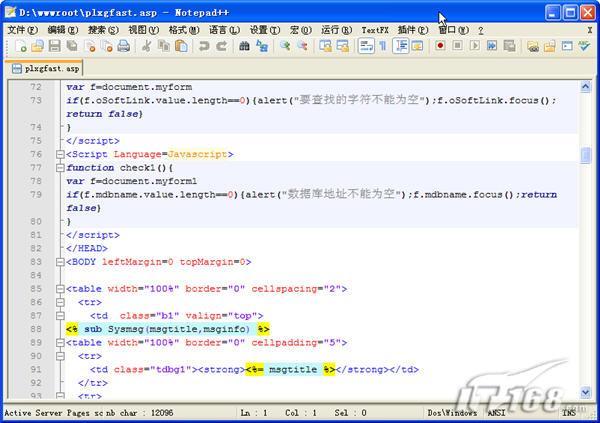Viewport: 600px width, 423px height.
Task: Toggle Show All Characters pilcrow icon
Action: pos(383,46)
